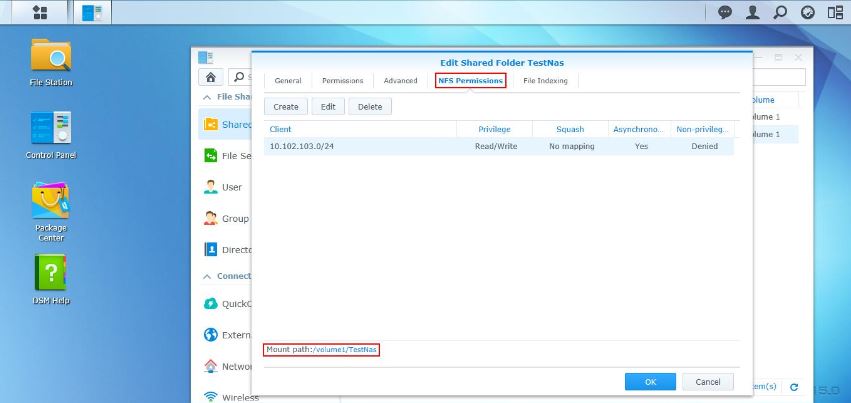This screenshot has width=851, height=403.
Task: Open File Services sidebar icon
Action: pyautogui.click(x=211, y=156)
